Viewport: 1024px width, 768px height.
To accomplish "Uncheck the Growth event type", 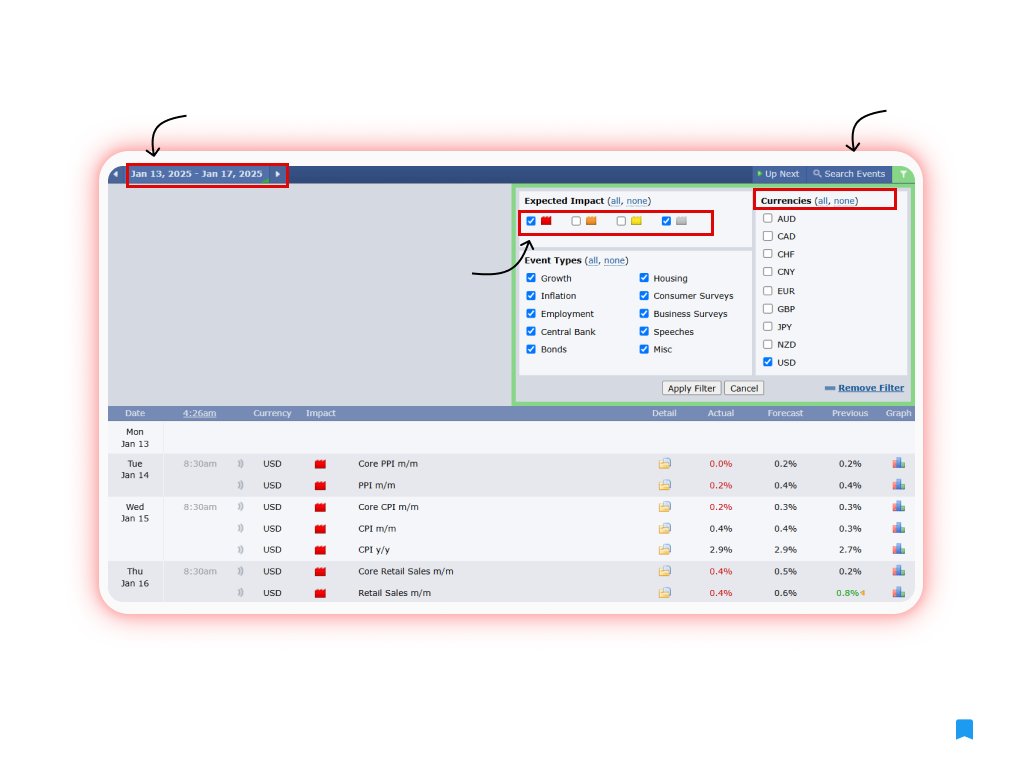I will (531, 278).
